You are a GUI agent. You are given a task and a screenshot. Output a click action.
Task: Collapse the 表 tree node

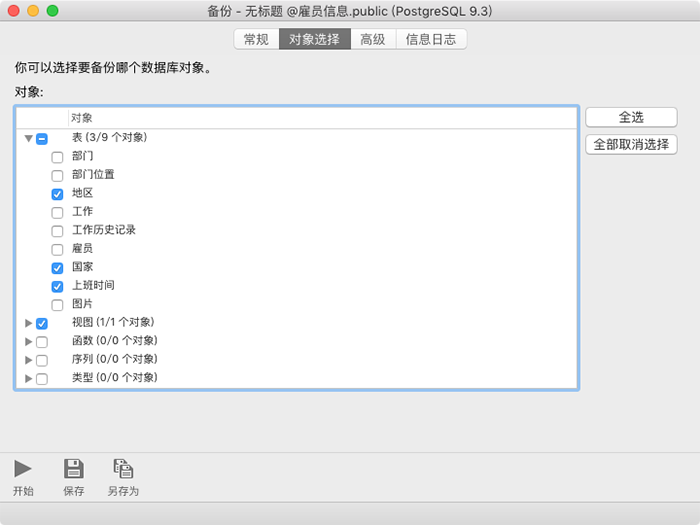pyautogui.click(x=28, y=139)
